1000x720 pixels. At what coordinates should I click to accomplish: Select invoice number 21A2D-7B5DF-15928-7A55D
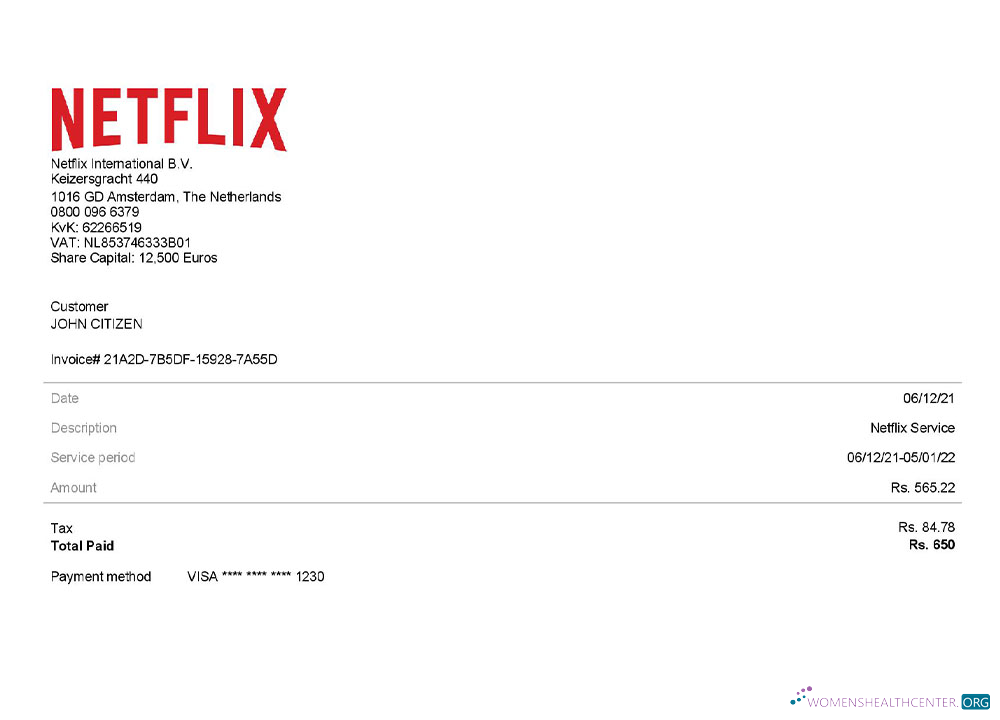click(165, 359)
